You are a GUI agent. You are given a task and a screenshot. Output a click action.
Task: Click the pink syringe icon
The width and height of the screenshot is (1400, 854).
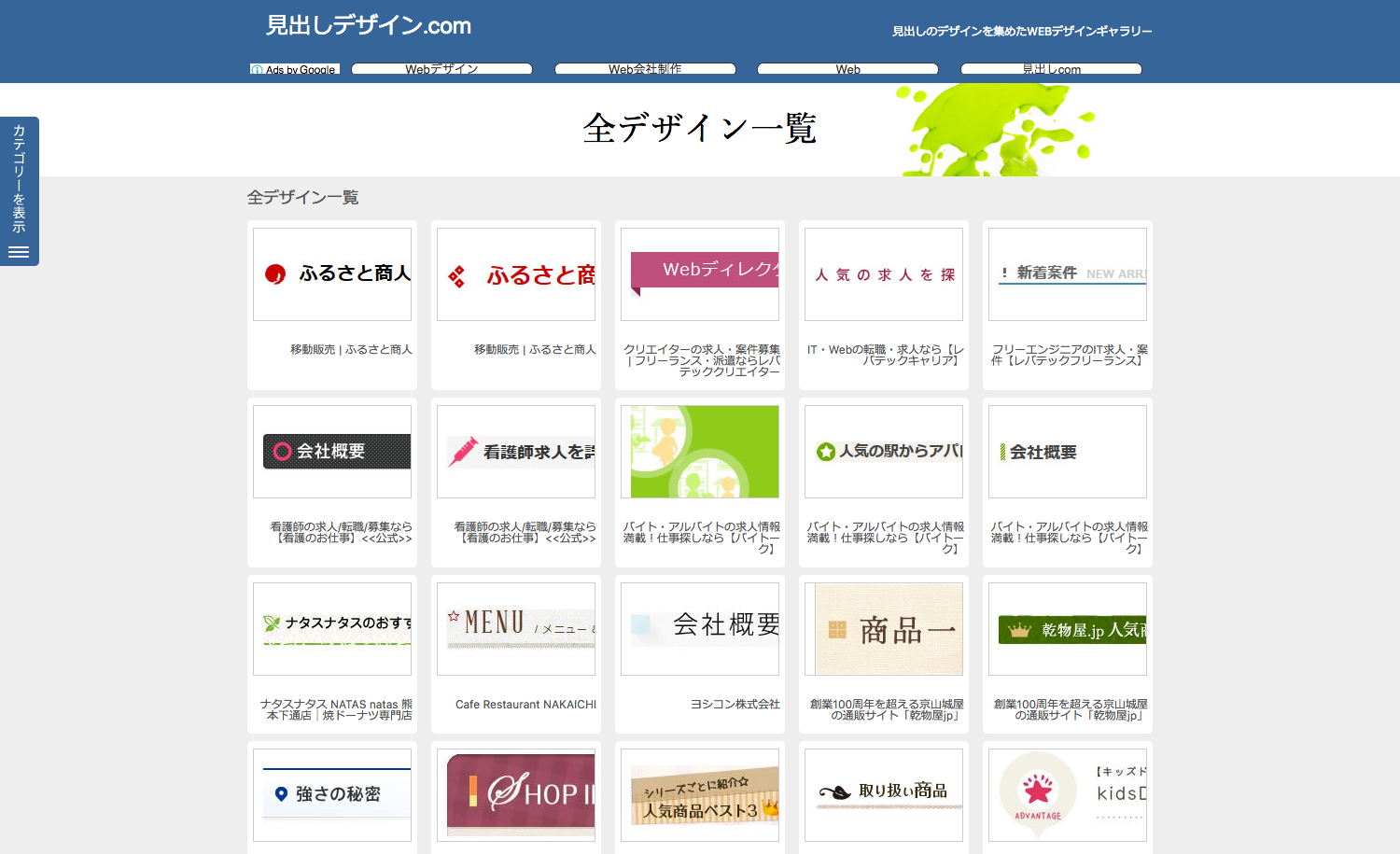point(463,452)
